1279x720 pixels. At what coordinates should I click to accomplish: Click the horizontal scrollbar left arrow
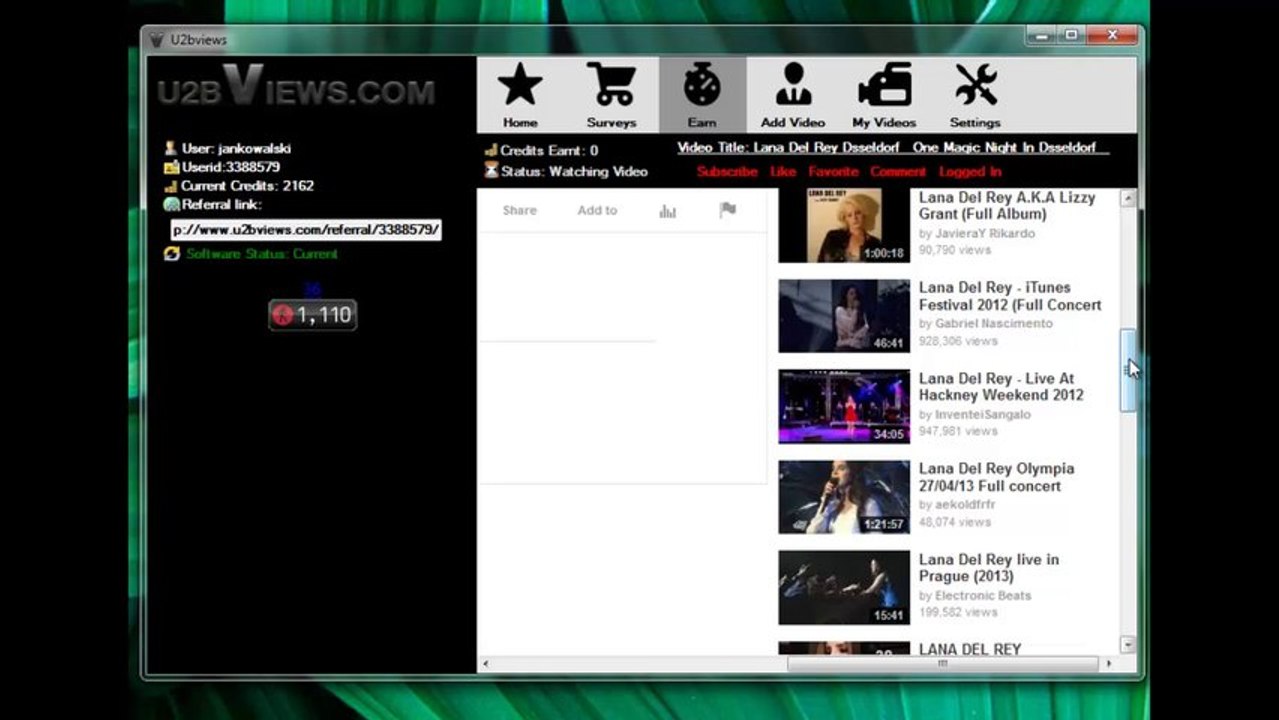[x=486, y=663]
